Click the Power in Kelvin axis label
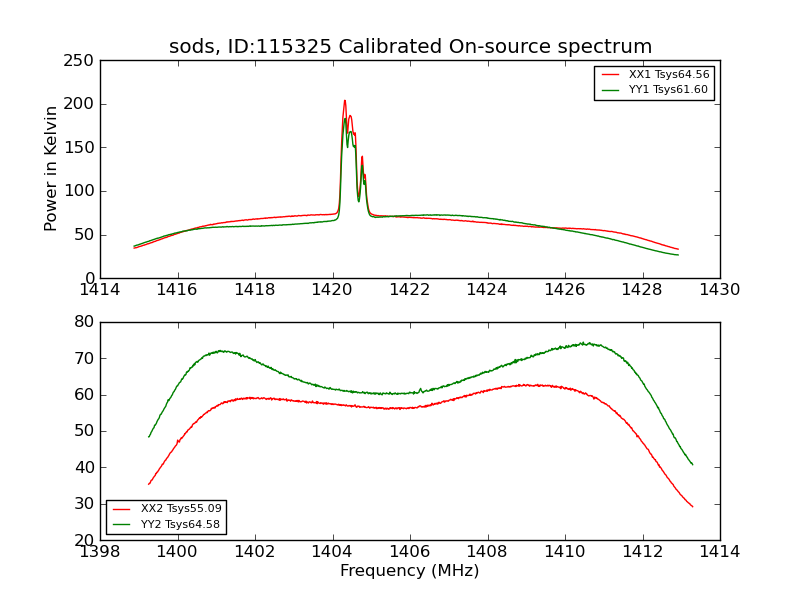Image resolution: width=800 pixels, height=600 pixels. pyautogui.click(x=50, y=169)
